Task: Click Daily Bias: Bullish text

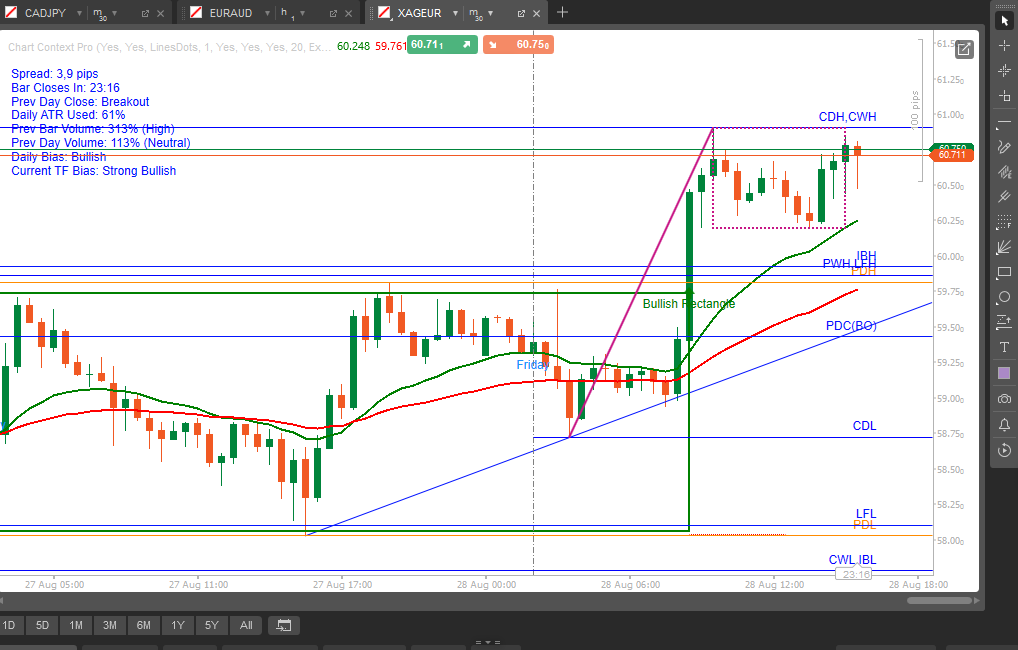Action: pyautogui.click(x=58, y=157)
